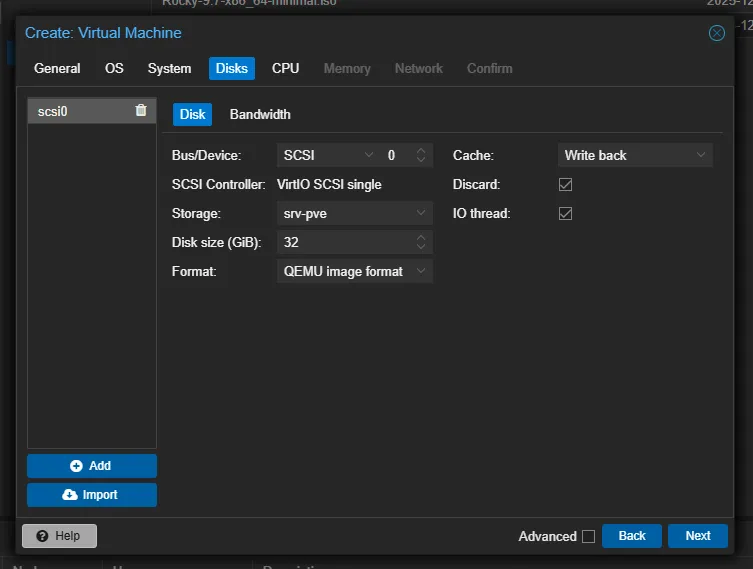Open the Bandwidth sub-tab
The width and height of the screenshot is (753, 569).
pyautogui.click(x=260, y=114)
